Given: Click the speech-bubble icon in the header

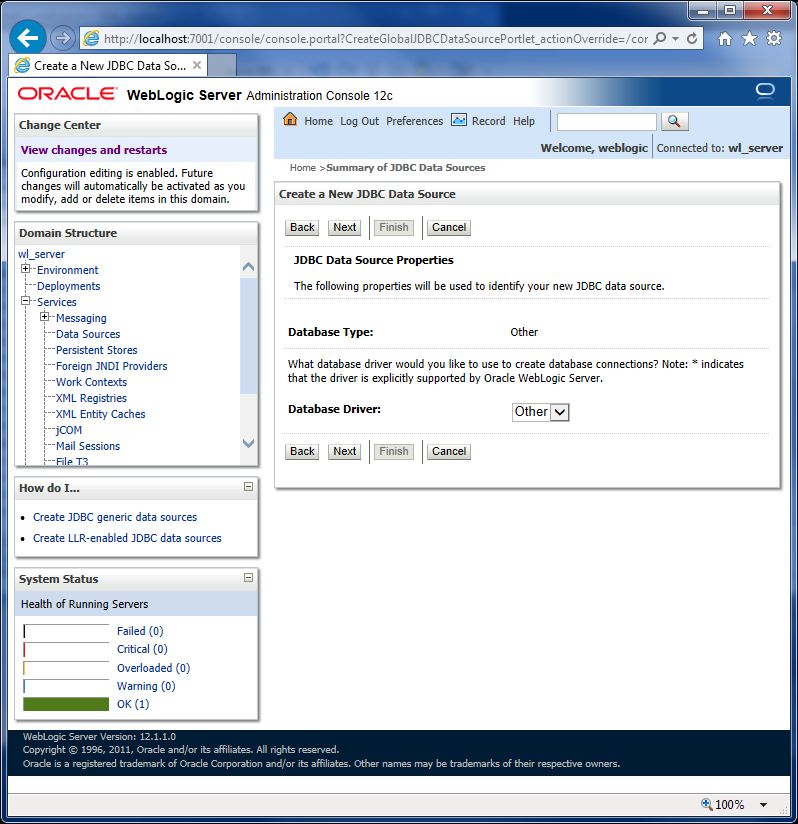Looking at the screenshot, I should [765, 91].
